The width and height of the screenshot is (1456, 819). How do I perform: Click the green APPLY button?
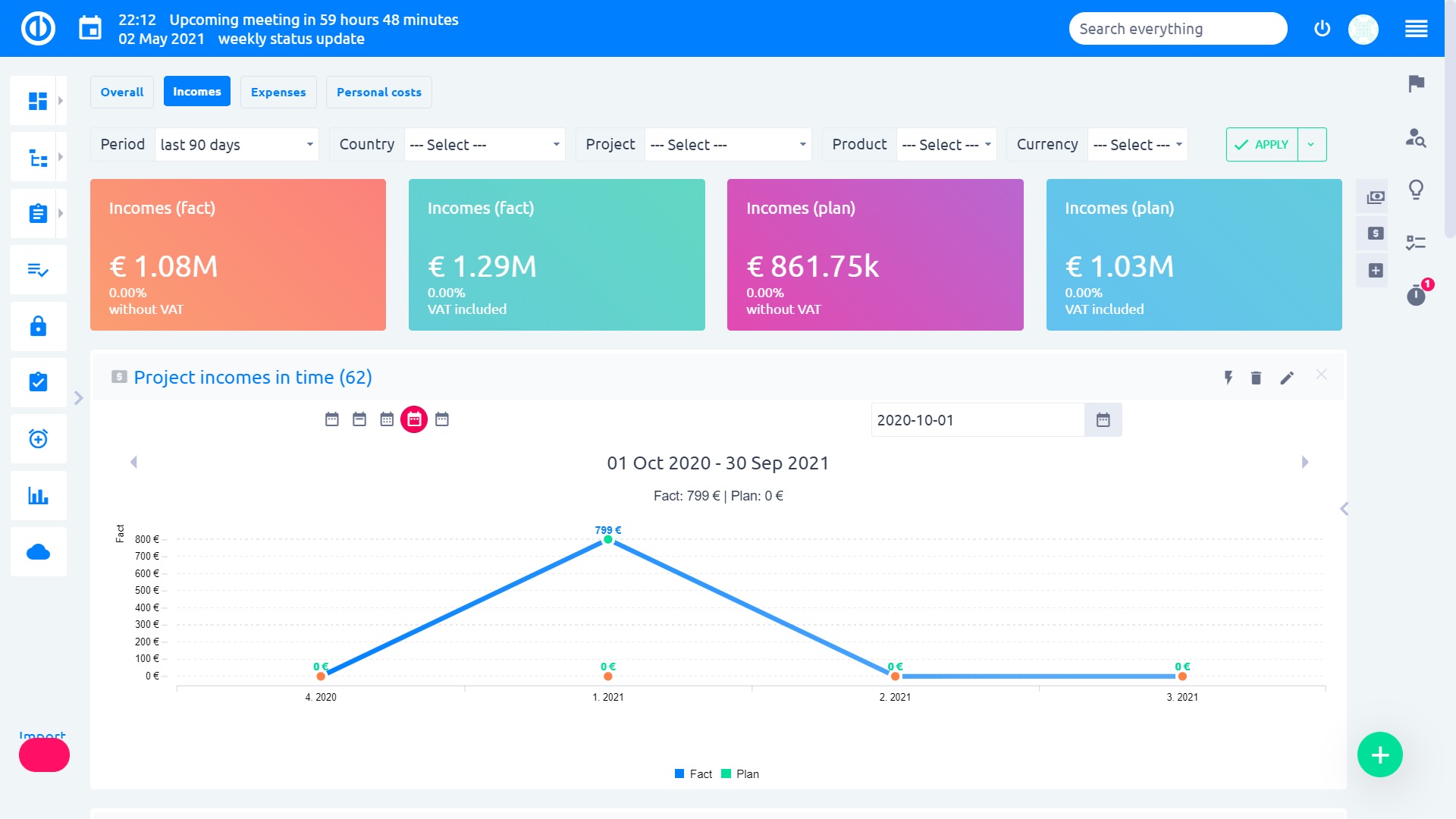[x=1261, y=144]
